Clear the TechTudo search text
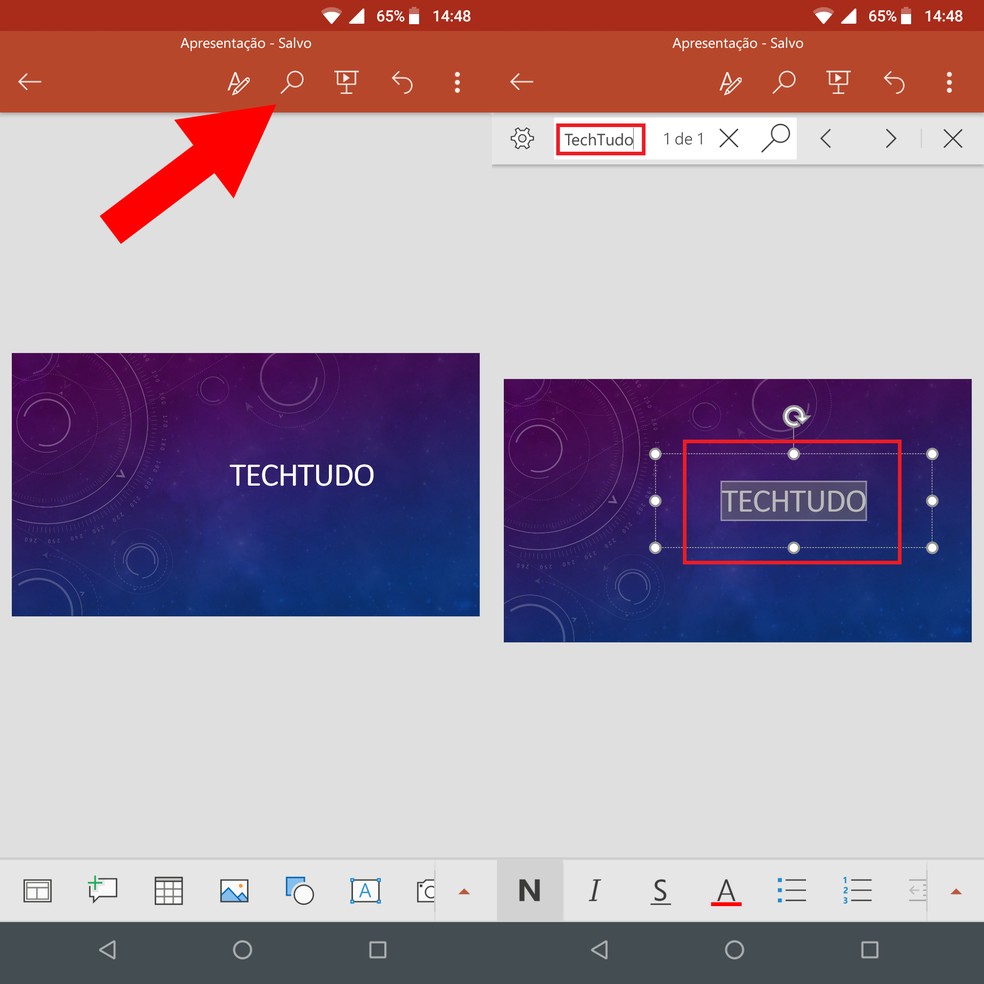This screenshot has width=984, height=984. 729,138
